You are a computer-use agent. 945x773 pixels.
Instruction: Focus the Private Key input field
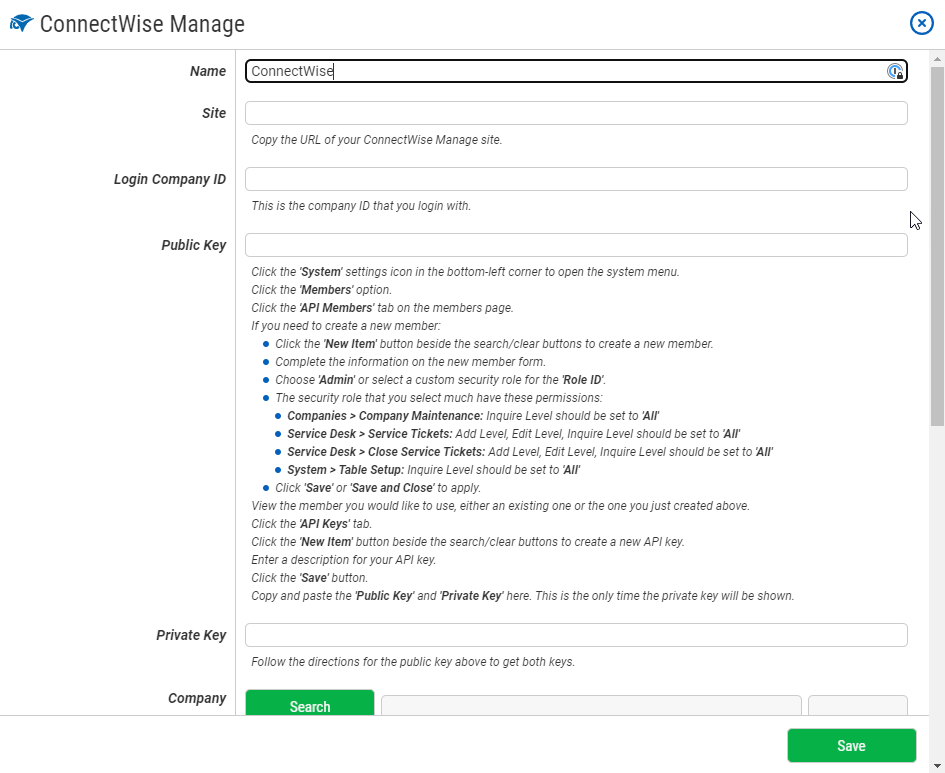(x=576, y=635)
